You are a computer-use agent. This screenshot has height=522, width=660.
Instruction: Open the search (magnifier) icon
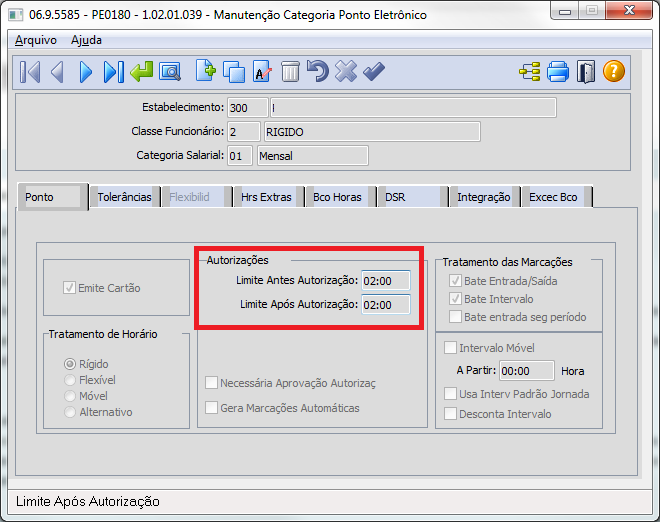[170, 72]
